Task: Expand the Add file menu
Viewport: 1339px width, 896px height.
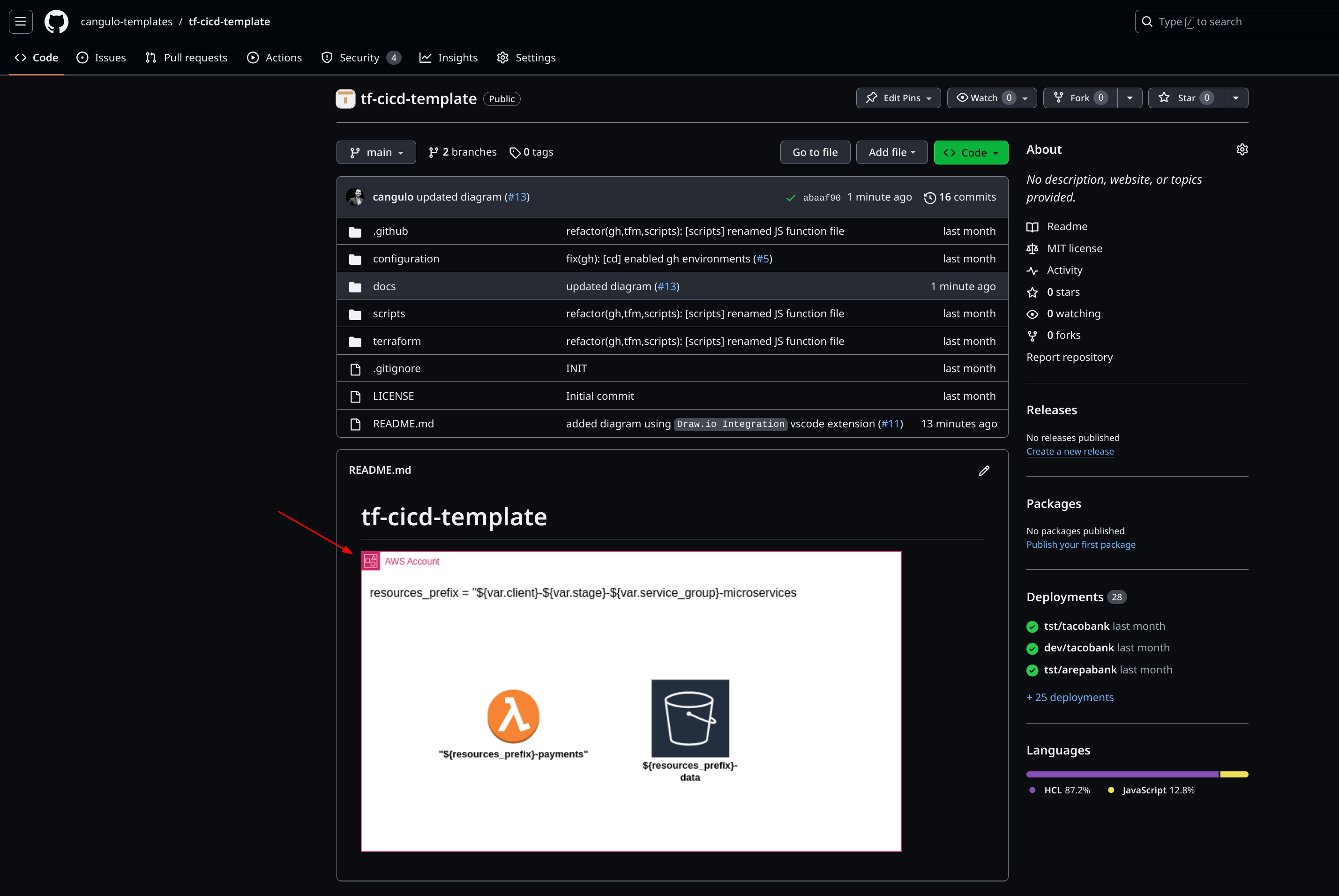Action: coord(891,153)
